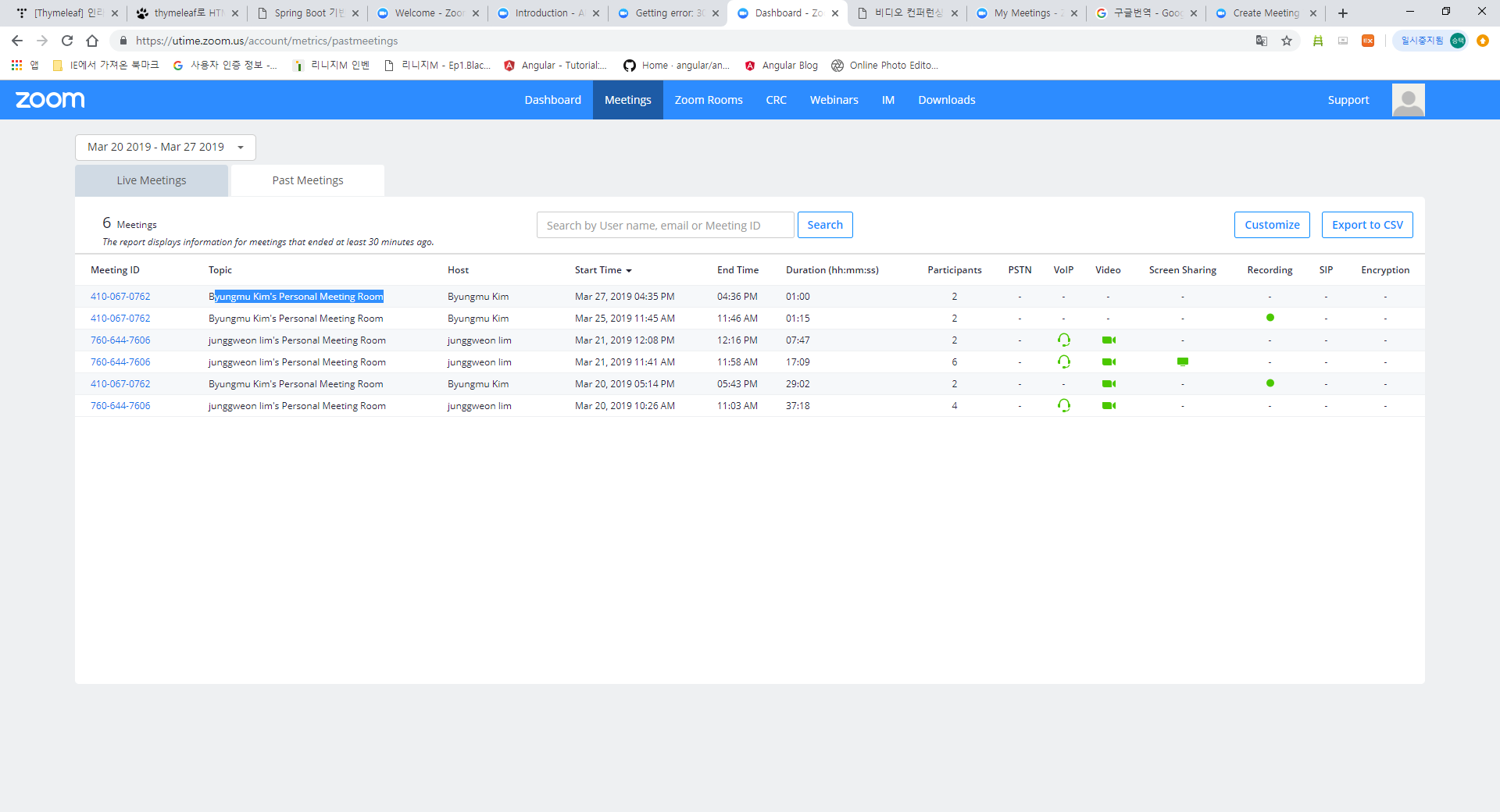This screenshot has height=812, width=1500.
Task: Click the Meeting ID column header
Action: click(x=115, y=270)
